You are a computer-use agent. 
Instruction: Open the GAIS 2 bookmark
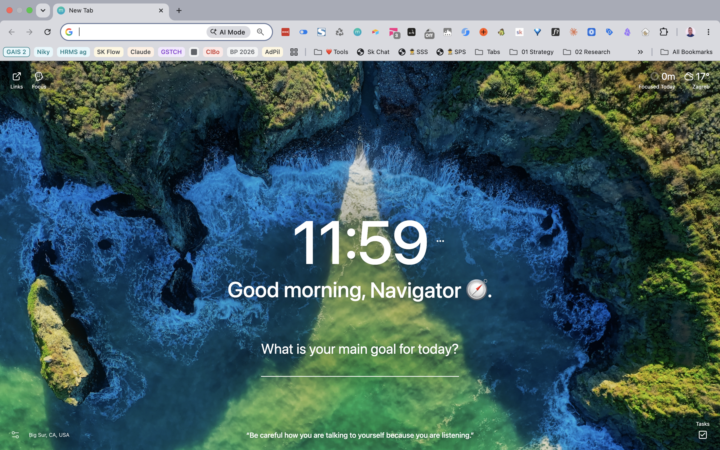click(x=17, y=52)
